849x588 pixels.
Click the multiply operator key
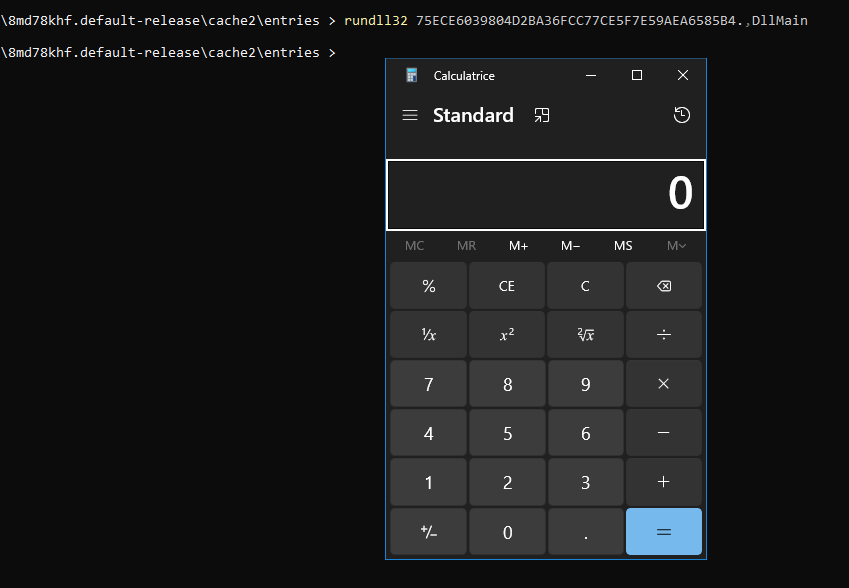663,384
